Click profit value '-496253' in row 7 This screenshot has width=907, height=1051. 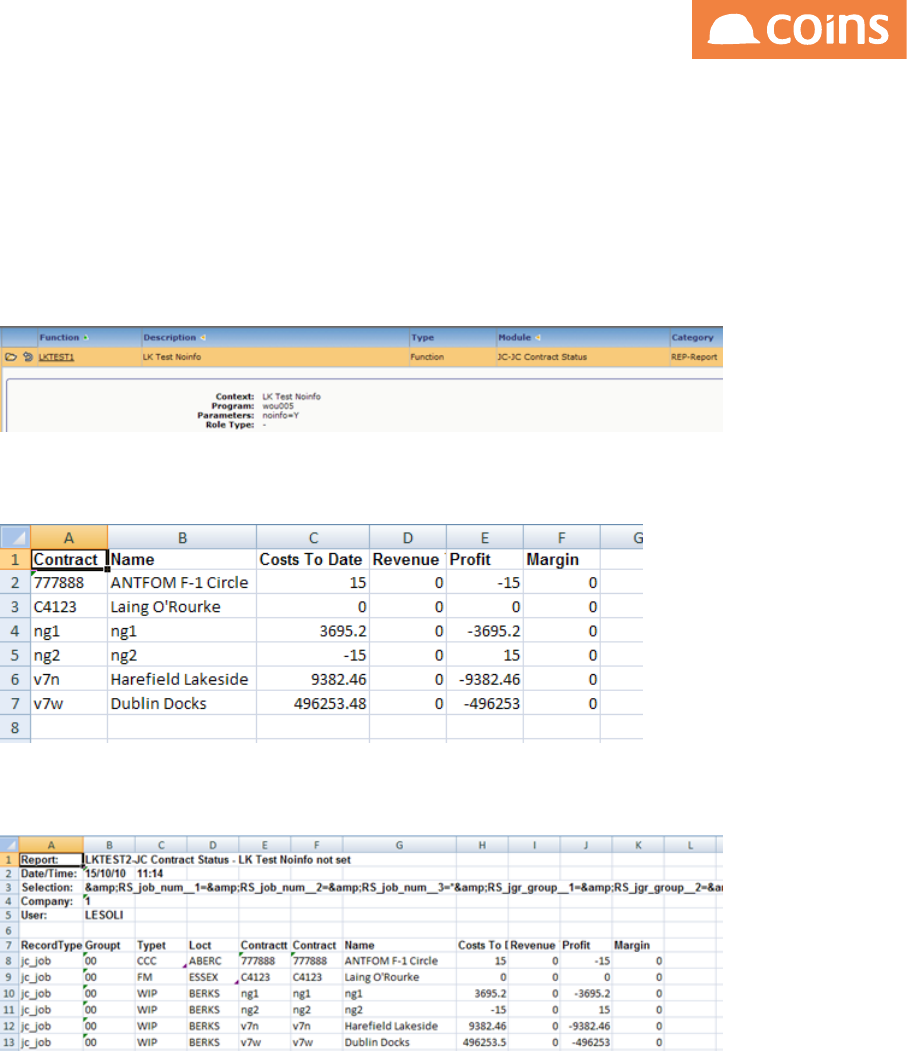click(485, 703)
